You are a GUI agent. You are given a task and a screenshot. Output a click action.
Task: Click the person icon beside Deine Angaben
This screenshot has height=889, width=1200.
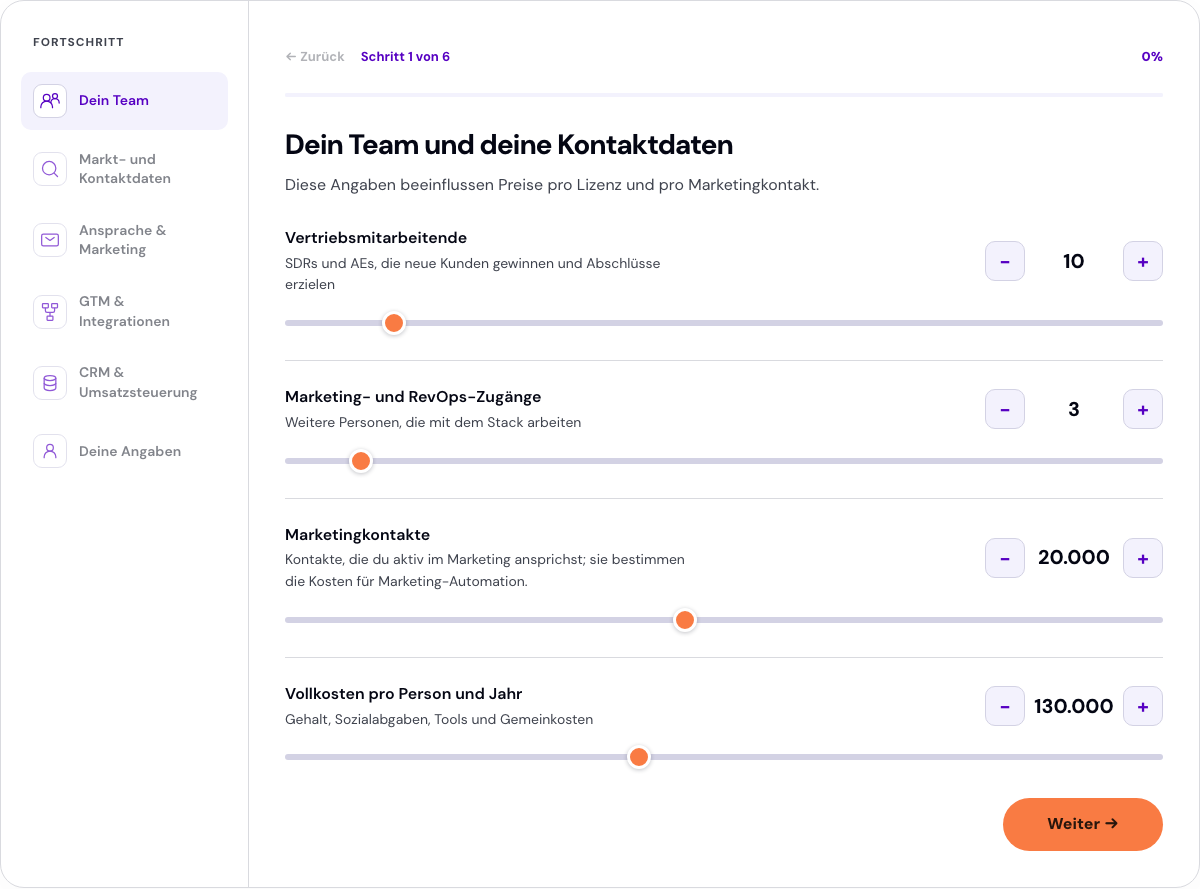[50, 451]
